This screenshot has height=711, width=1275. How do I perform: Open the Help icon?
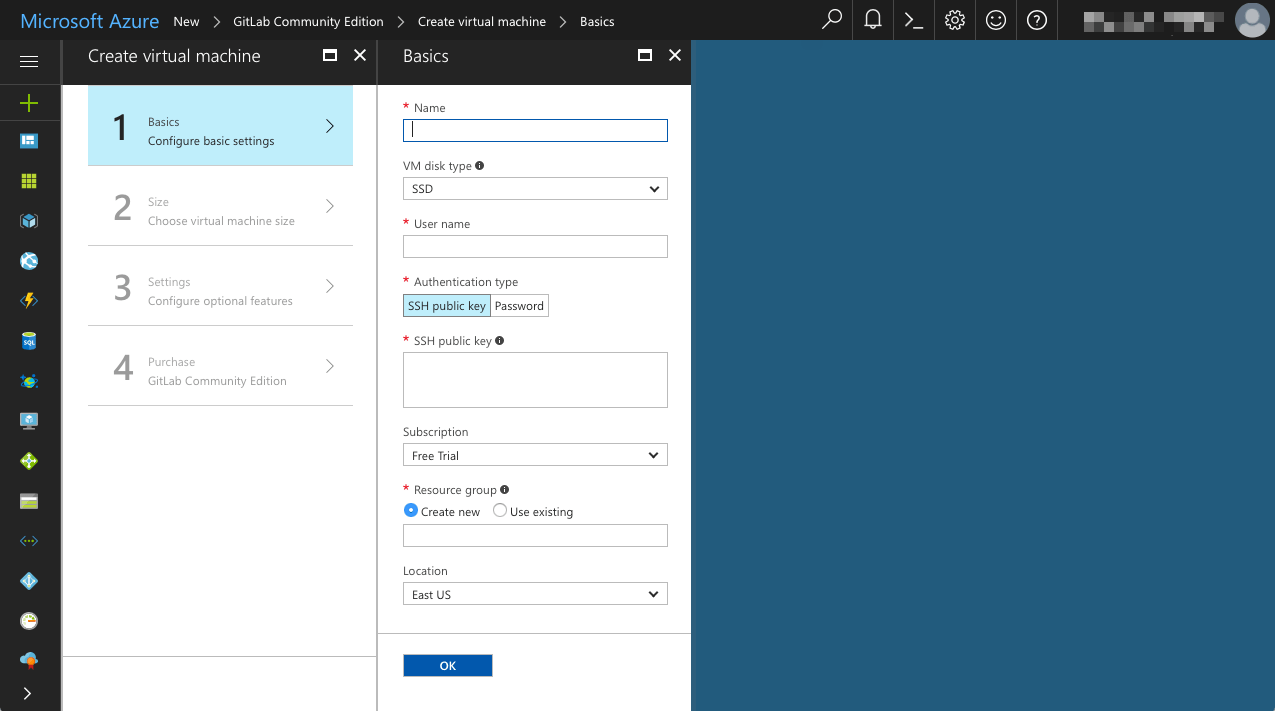tap(1036, 20)
